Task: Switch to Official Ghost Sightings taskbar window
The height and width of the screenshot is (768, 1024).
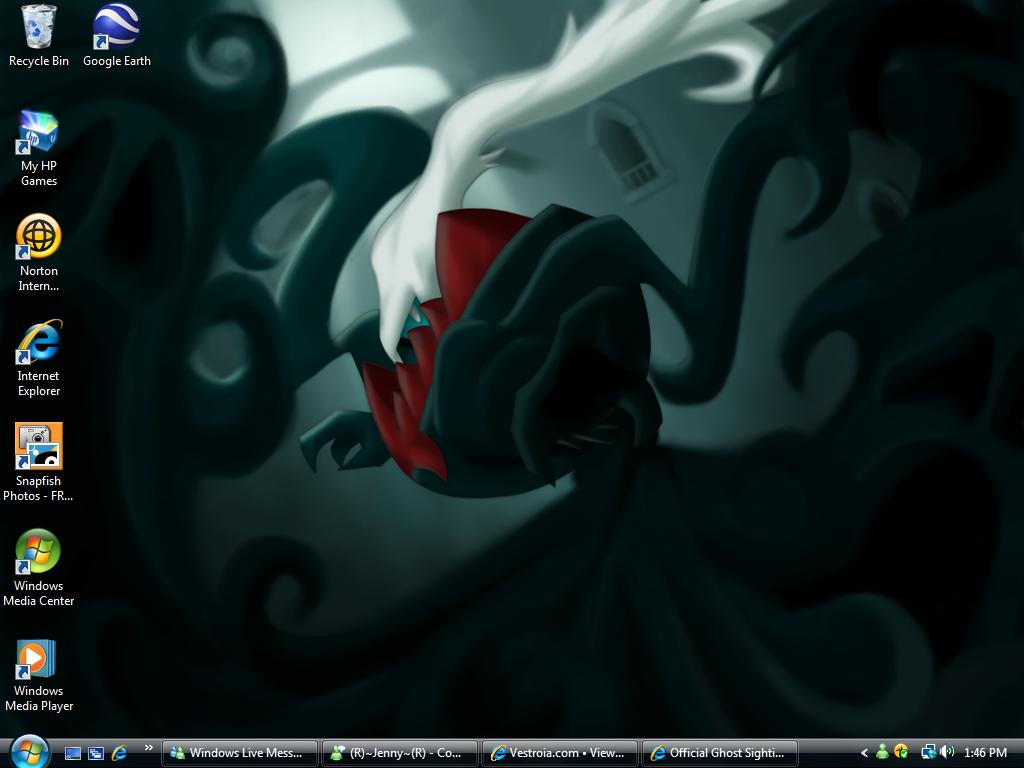Action: click(x=720, y=753)
